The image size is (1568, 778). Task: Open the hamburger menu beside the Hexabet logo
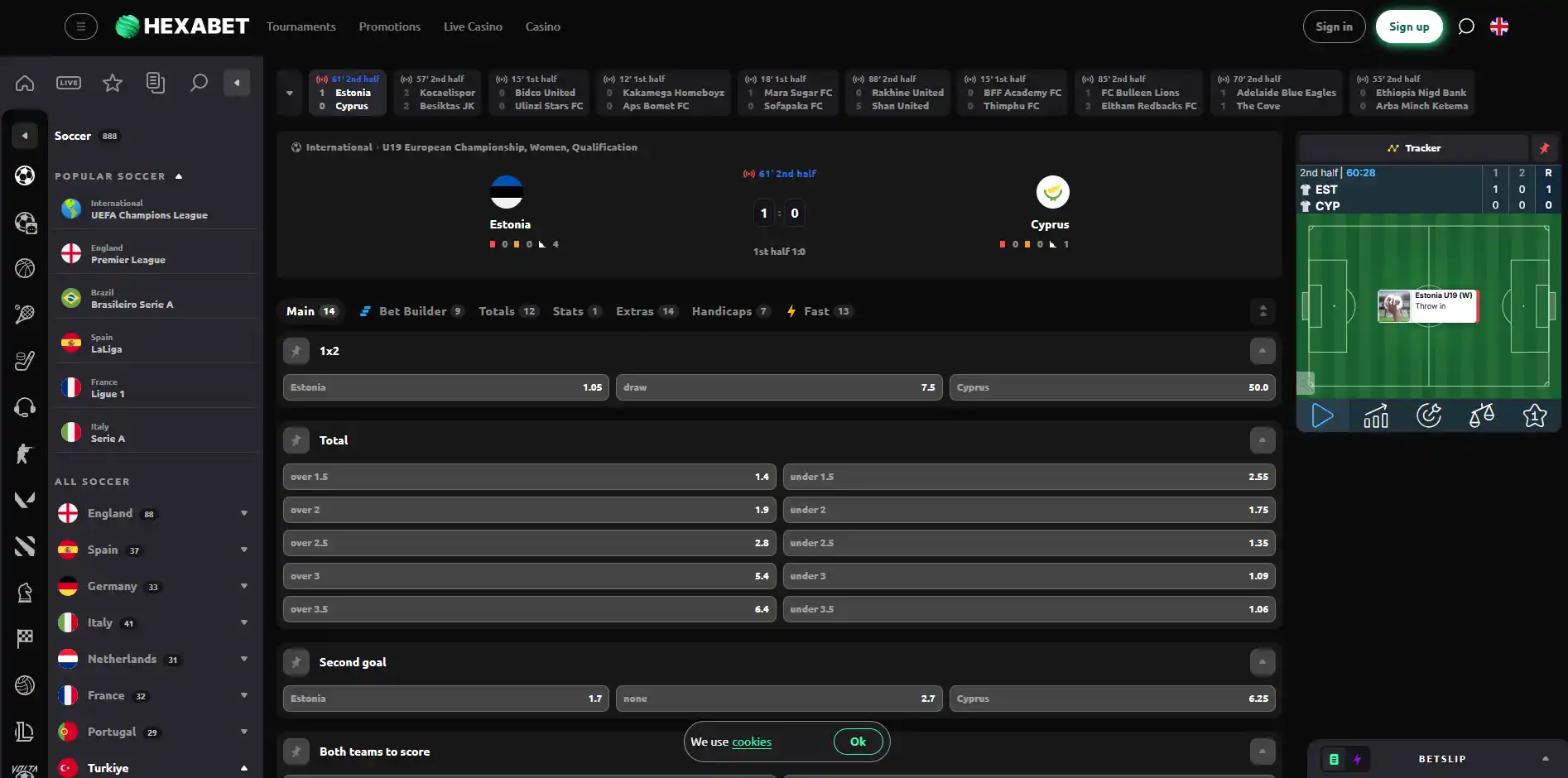point(80,26)
